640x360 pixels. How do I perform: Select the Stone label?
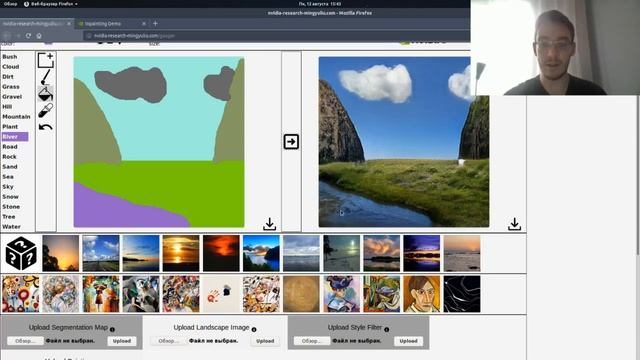click(x=11, y=207)
